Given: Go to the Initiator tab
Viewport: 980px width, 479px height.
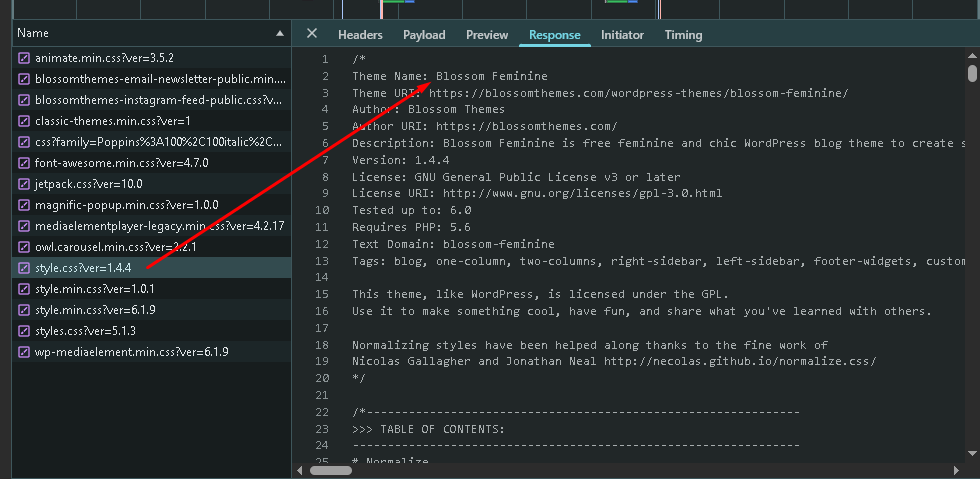Looking at the screenshot, I should (x=622, y=35).
